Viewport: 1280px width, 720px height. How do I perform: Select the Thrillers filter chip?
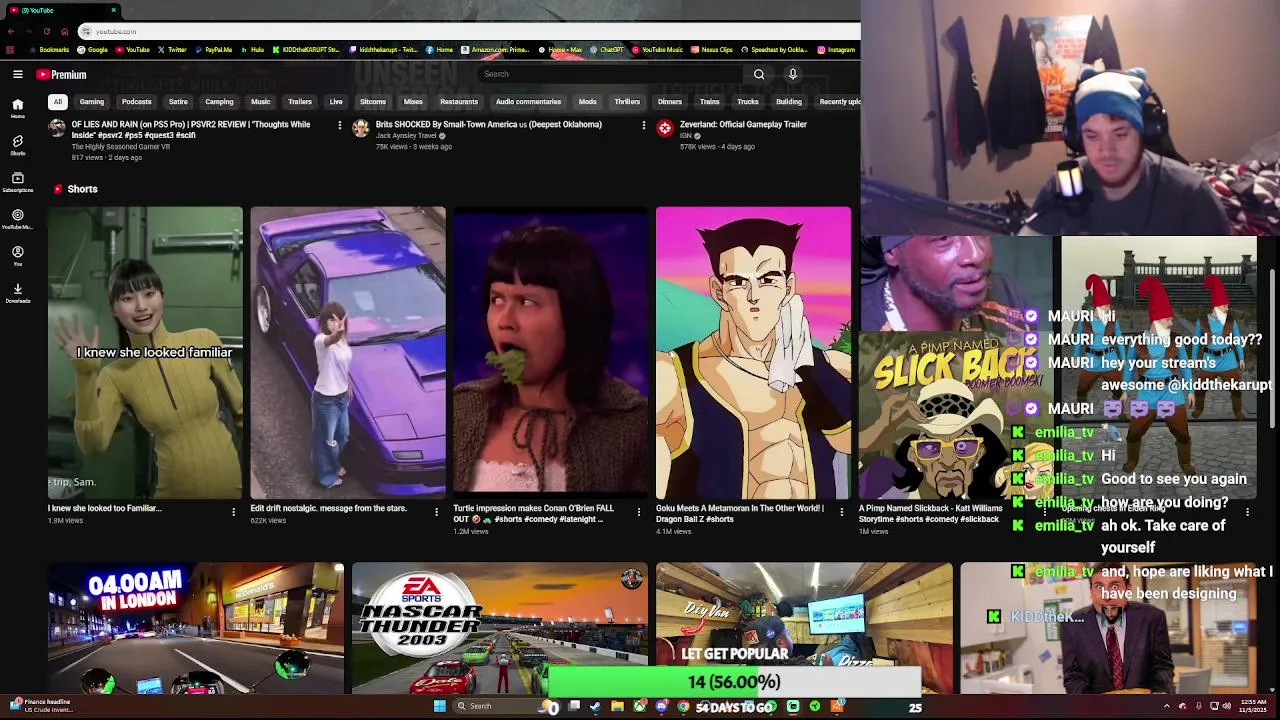pos(627,101)
